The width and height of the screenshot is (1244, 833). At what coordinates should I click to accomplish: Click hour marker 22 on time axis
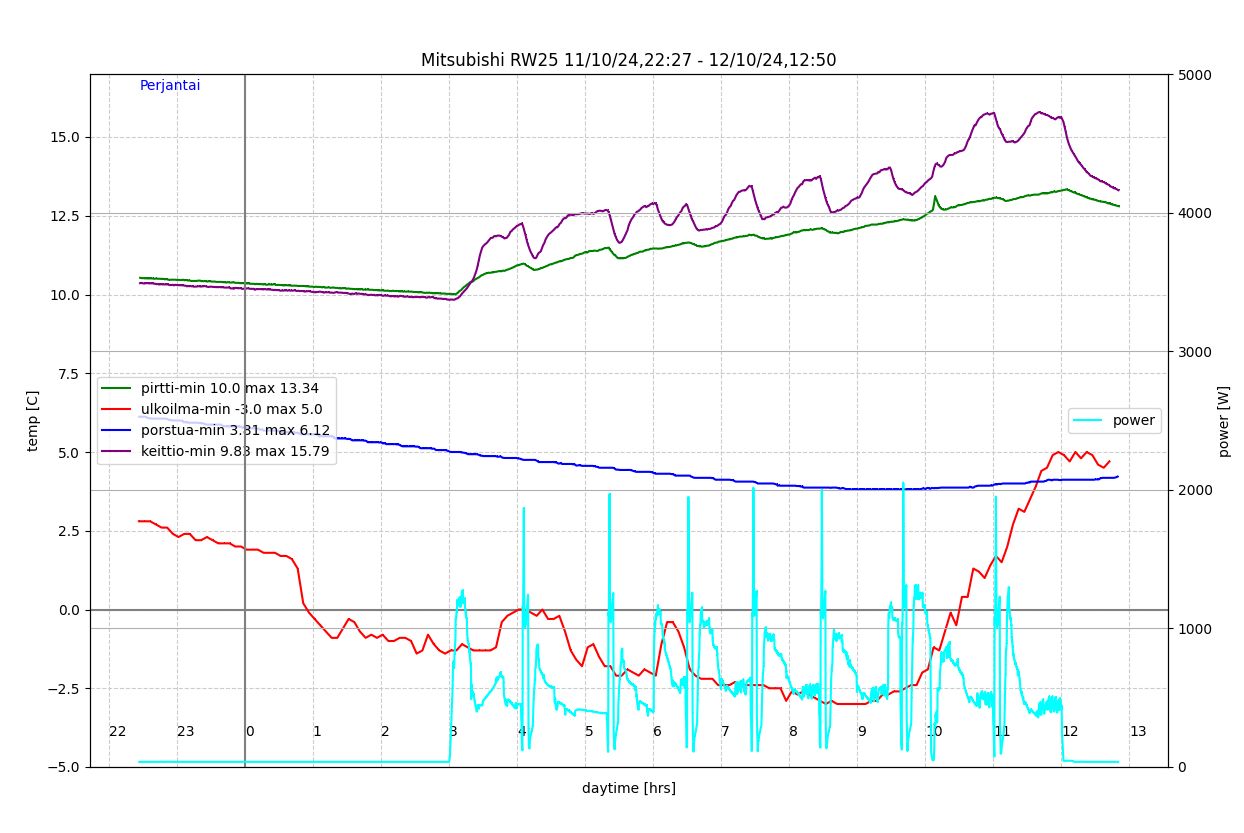(118, 732)
